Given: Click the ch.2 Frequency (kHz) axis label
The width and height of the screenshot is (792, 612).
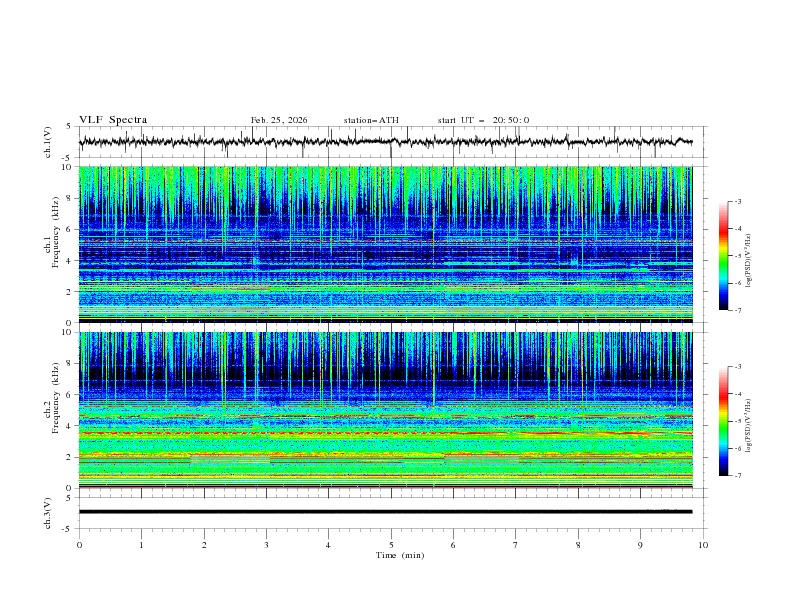Looking at the screenshot, I should pos(52,410).
